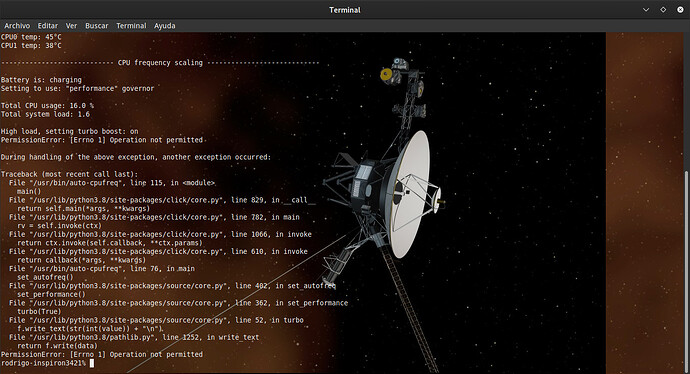Click 'During handling of the above exception' line

pos(136,157)
